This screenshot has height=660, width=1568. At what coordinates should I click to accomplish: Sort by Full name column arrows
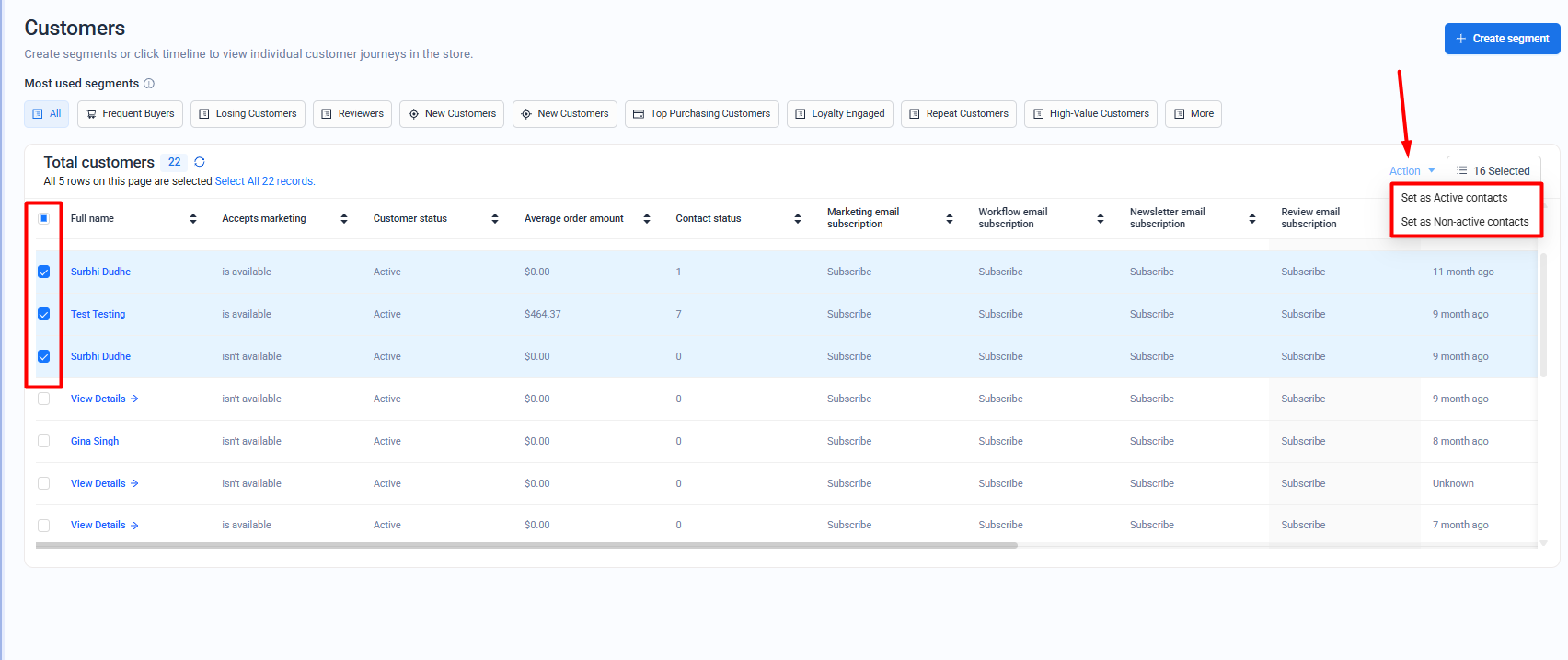(x=193, y=218)
